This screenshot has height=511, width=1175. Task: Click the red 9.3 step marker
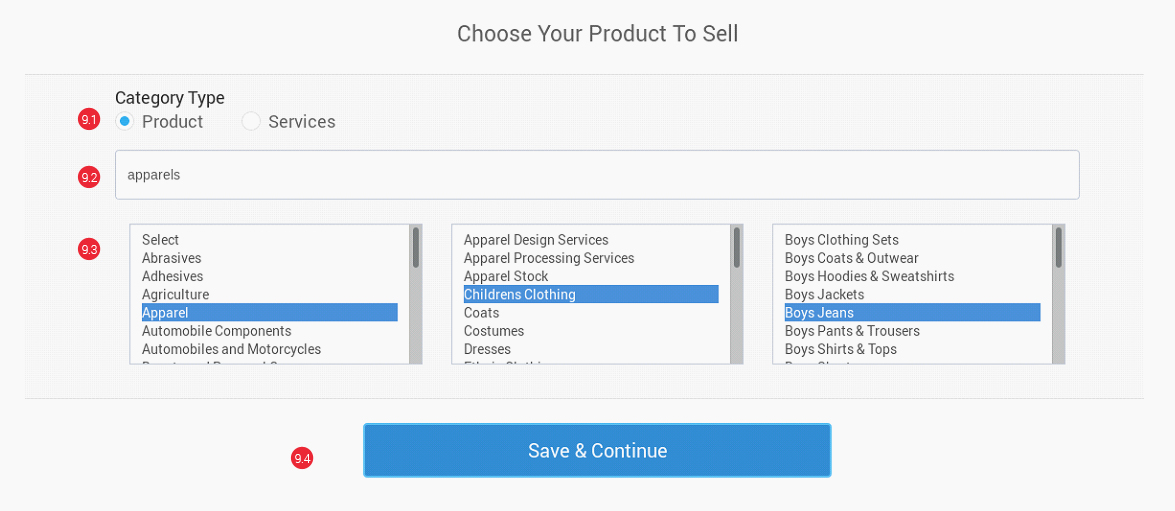click(x=89, y=249)
